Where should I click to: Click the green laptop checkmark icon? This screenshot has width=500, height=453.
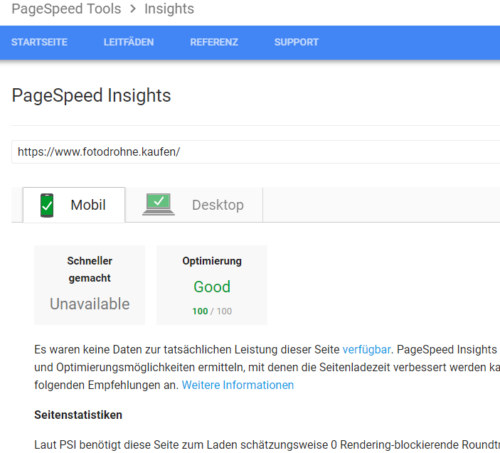coord(158,204)
